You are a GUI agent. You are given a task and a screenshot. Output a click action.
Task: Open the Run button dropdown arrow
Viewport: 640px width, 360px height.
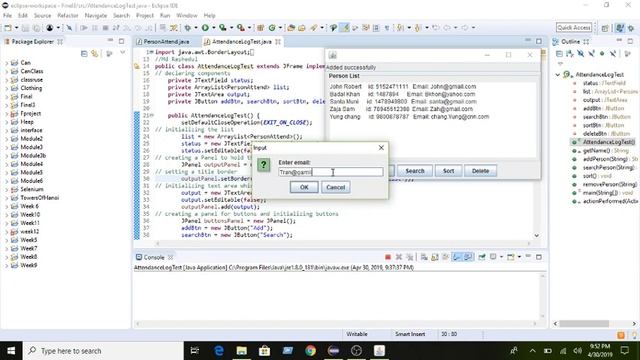coord(213,28)
